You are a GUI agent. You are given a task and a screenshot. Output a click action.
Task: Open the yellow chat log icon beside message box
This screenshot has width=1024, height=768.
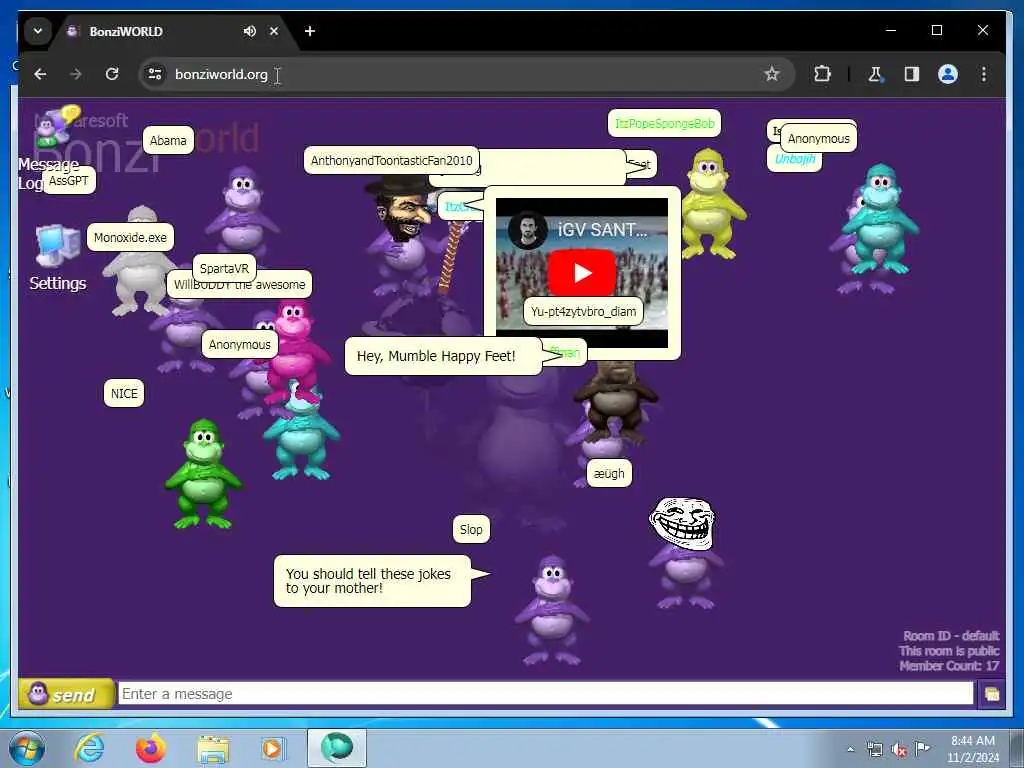click(991, 694)
